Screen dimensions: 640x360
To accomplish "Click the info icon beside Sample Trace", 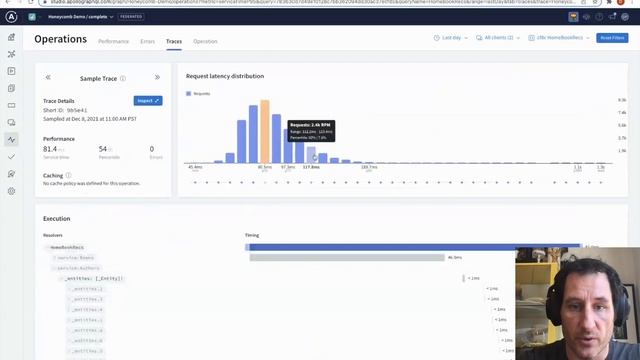I will [x=123, y=78].
